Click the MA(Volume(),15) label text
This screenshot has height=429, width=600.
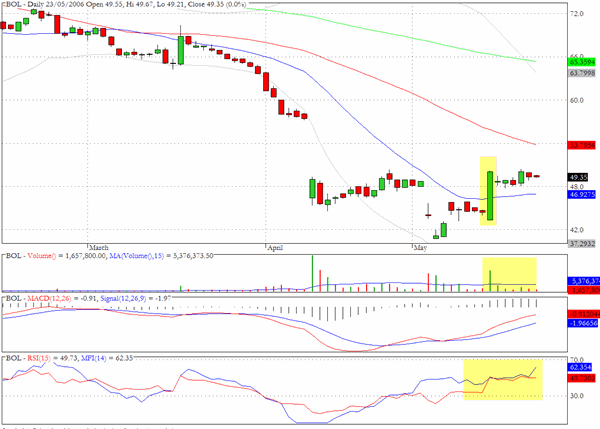click(x=136, y=256)
